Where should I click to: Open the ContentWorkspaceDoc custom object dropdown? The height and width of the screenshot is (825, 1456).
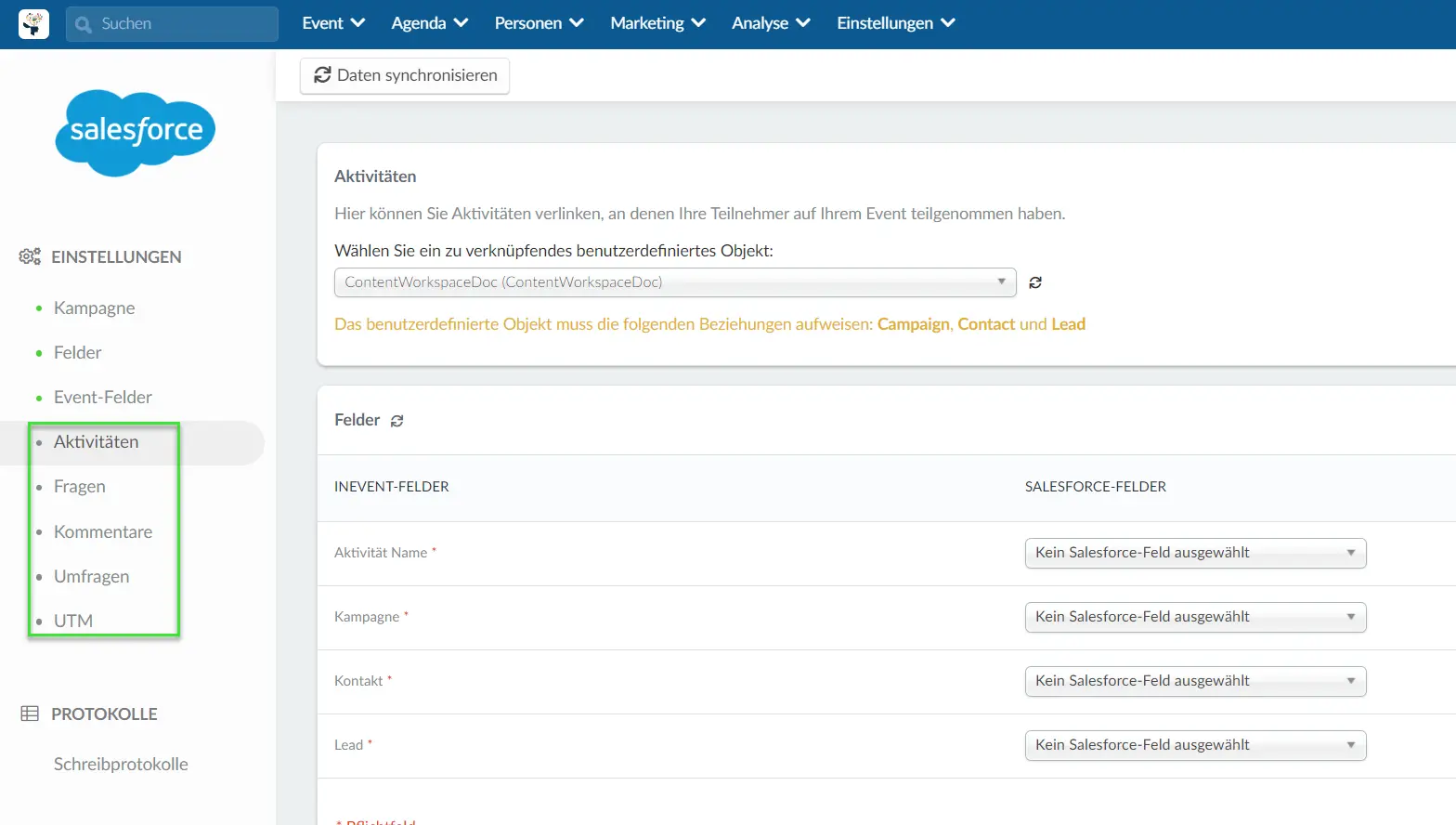pyautogui.click(x=675, y=282)
